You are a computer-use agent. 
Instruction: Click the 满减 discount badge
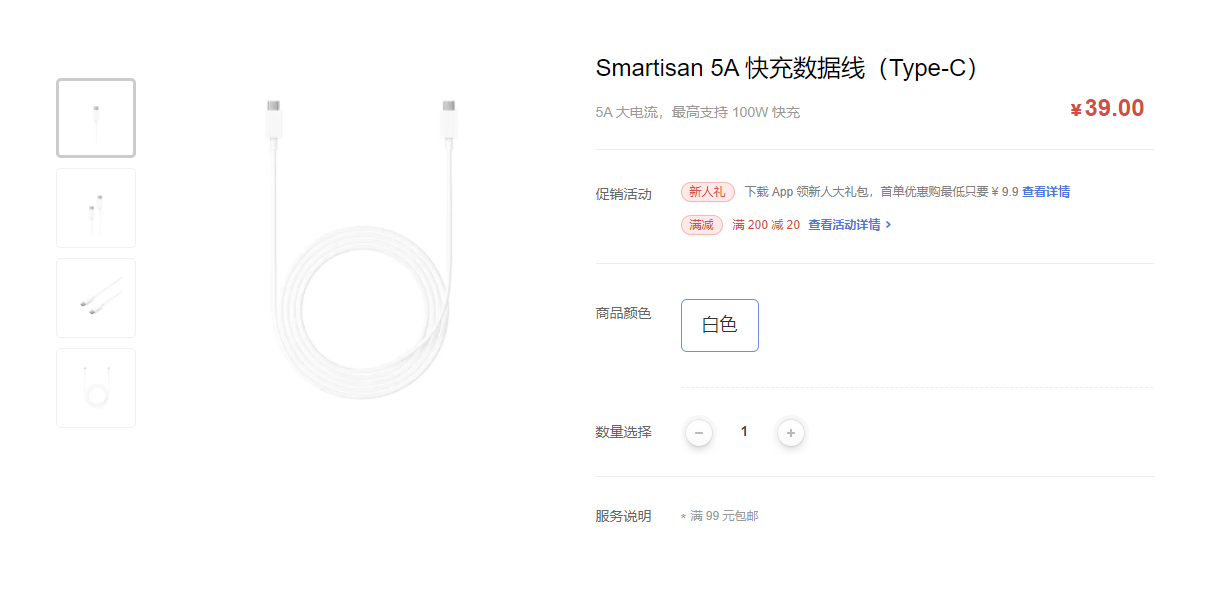pyautogui.click(x=702, y=225)
